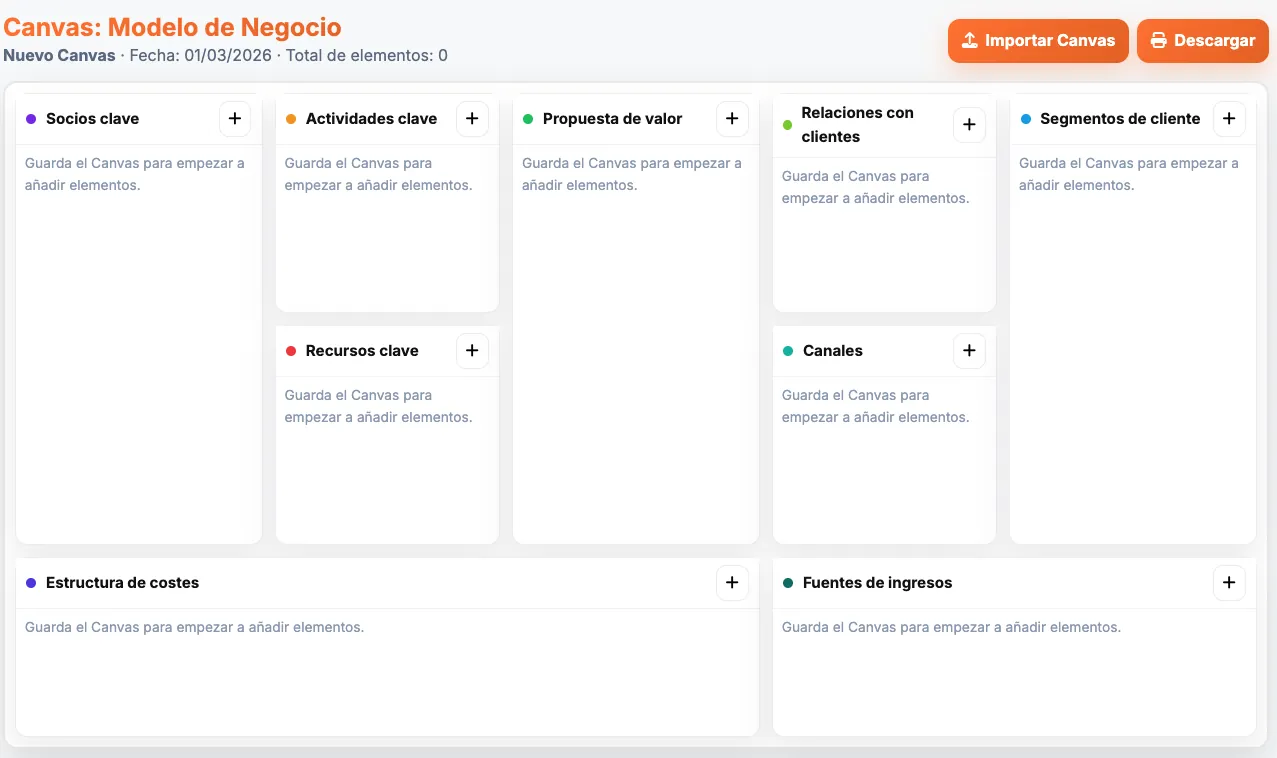Click the green dot beside Propuesta de valor
This screenshot has width=1277, height=758.
pyautogui.click(x=528, y=118)
